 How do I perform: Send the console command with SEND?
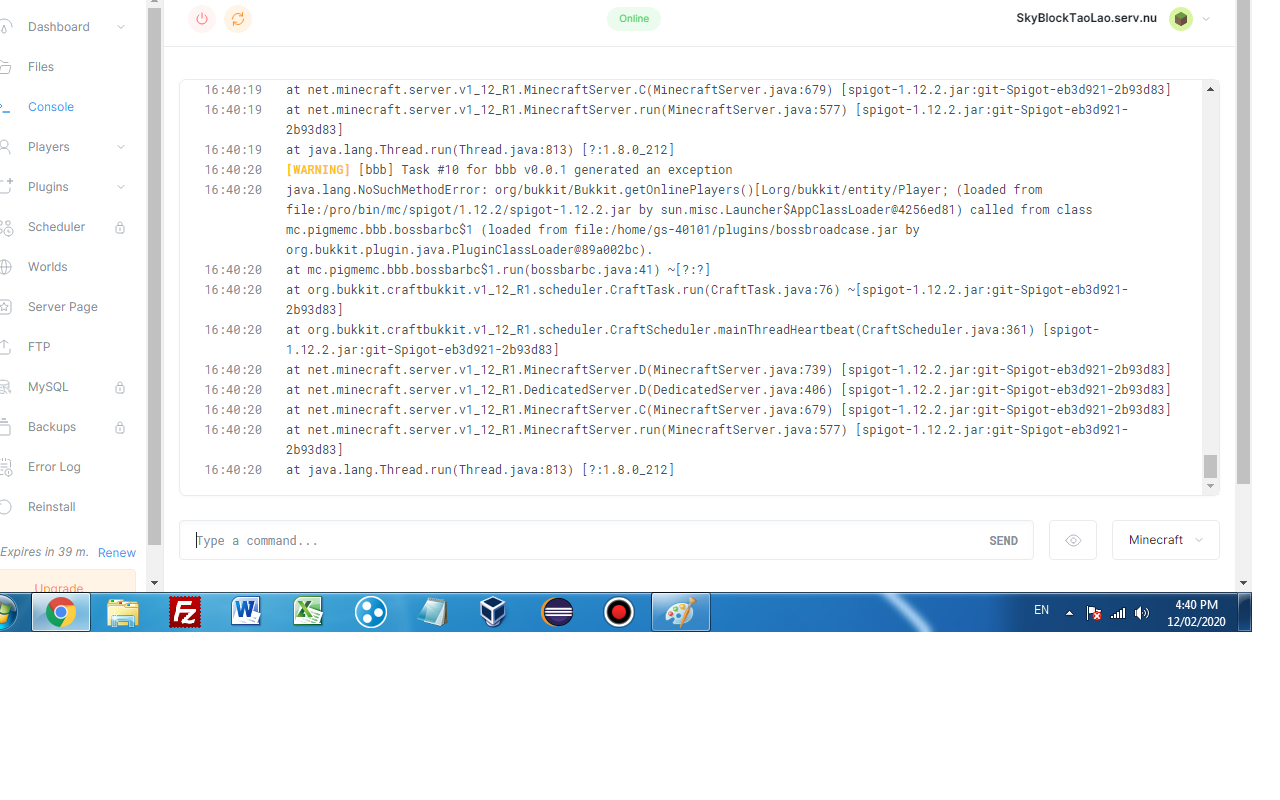tap(1003, 541)
